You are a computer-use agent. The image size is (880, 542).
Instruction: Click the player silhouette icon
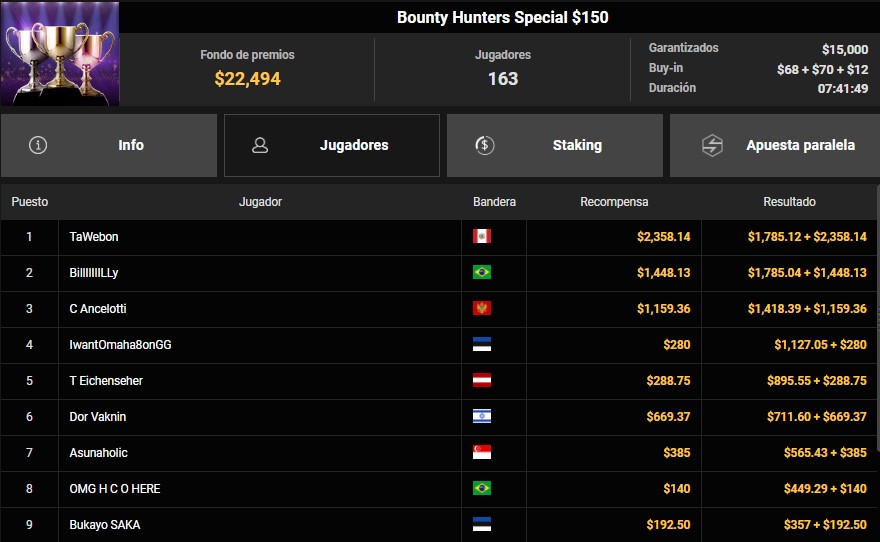(260, 145)
